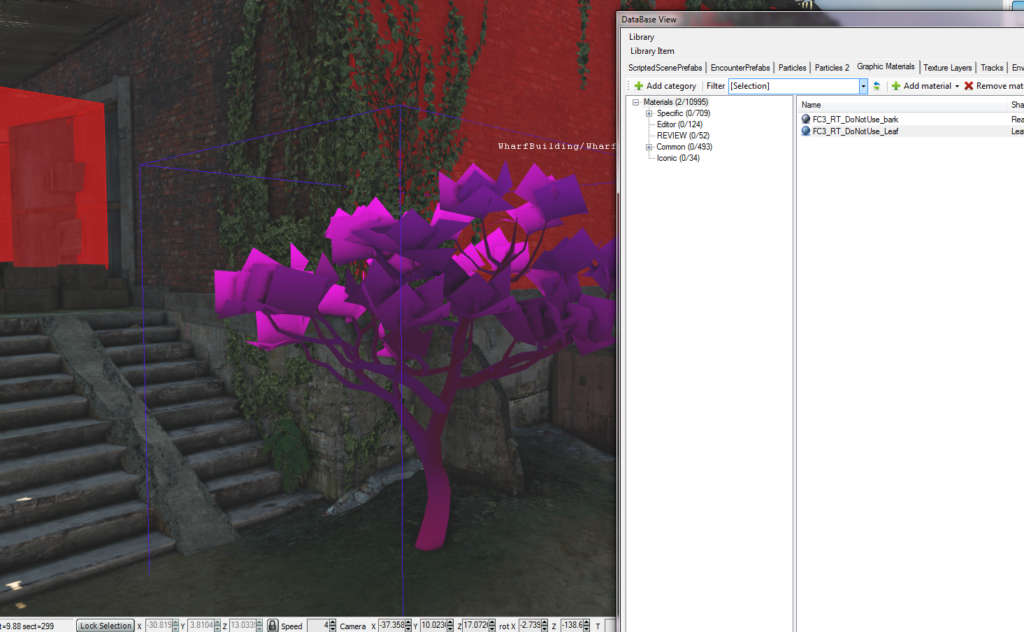The height and width of the screenshot is (632, 1024).
Task: Click the Speed value stepper arrows
Action: (x=333, y=625)
